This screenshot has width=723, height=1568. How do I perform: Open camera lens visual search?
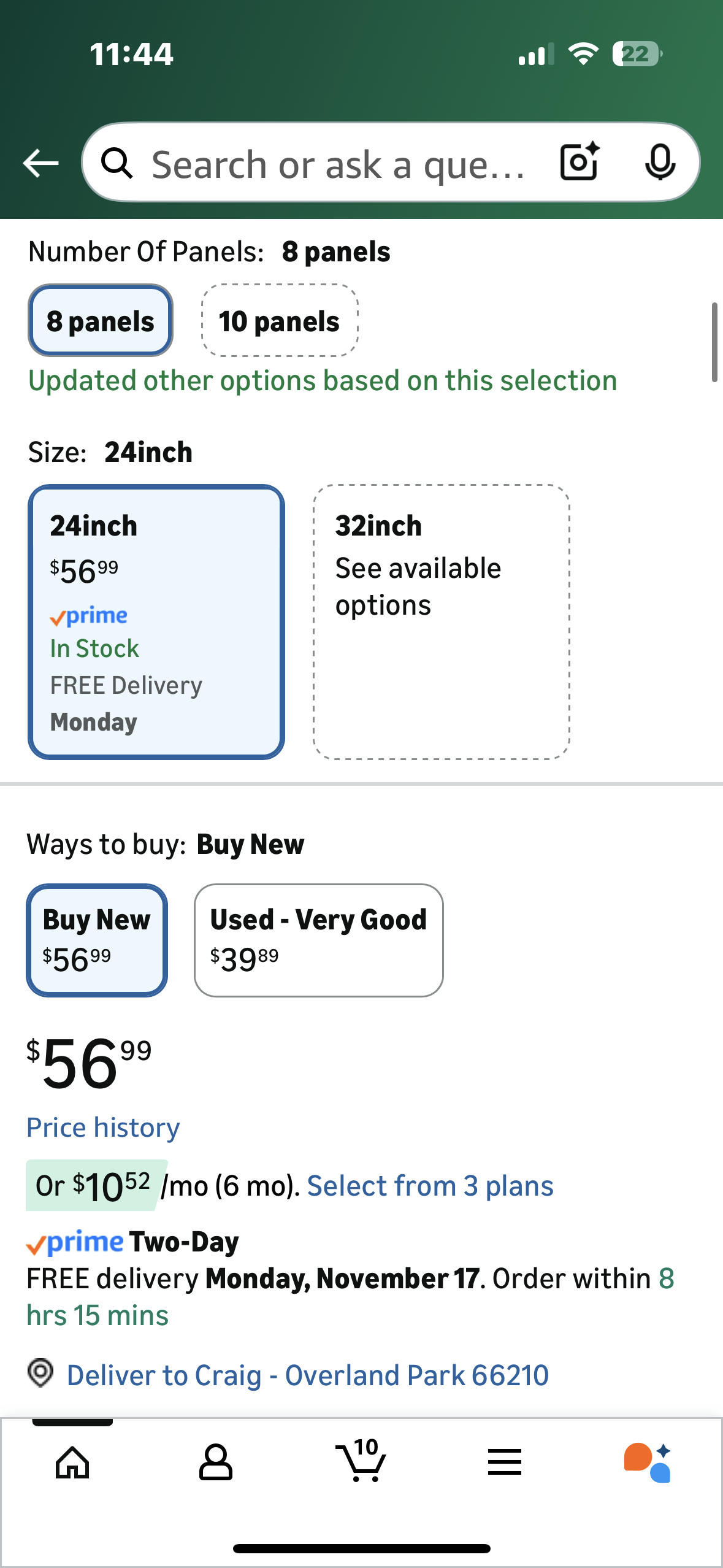click(x=579, y=162)
